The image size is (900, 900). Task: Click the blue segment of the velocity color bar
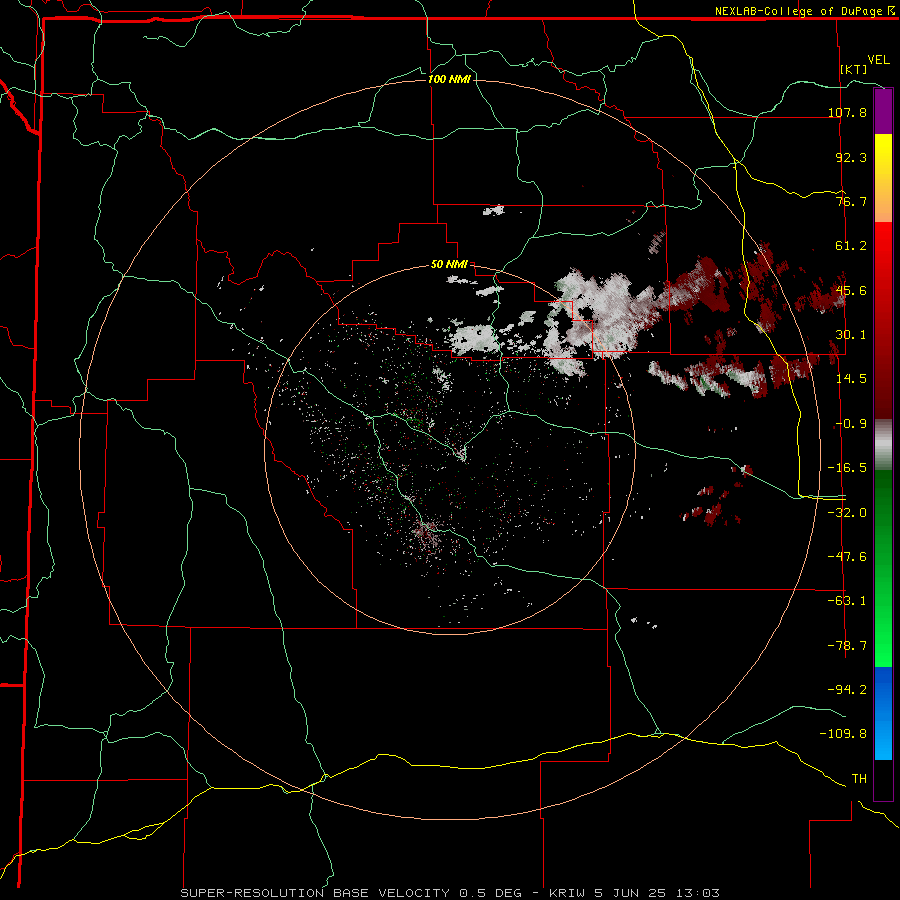point(883,713)
